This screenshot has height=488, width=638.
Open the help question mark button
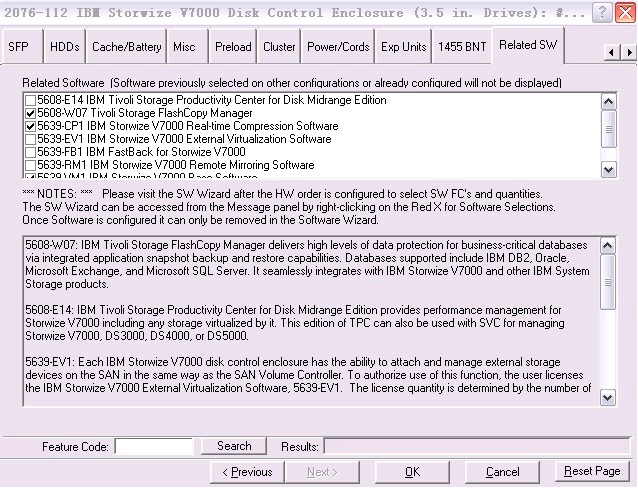pos(602,13)
